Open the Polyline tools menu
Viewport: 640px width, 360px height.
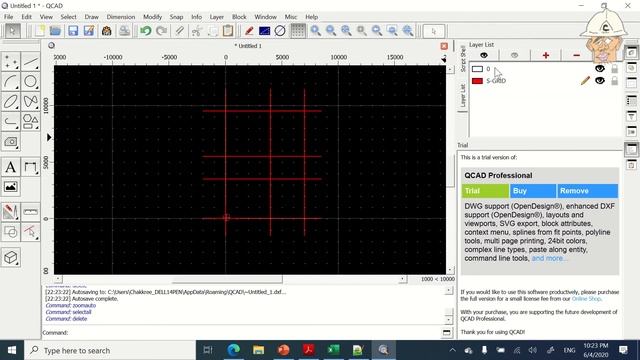(x=11, y=122)
